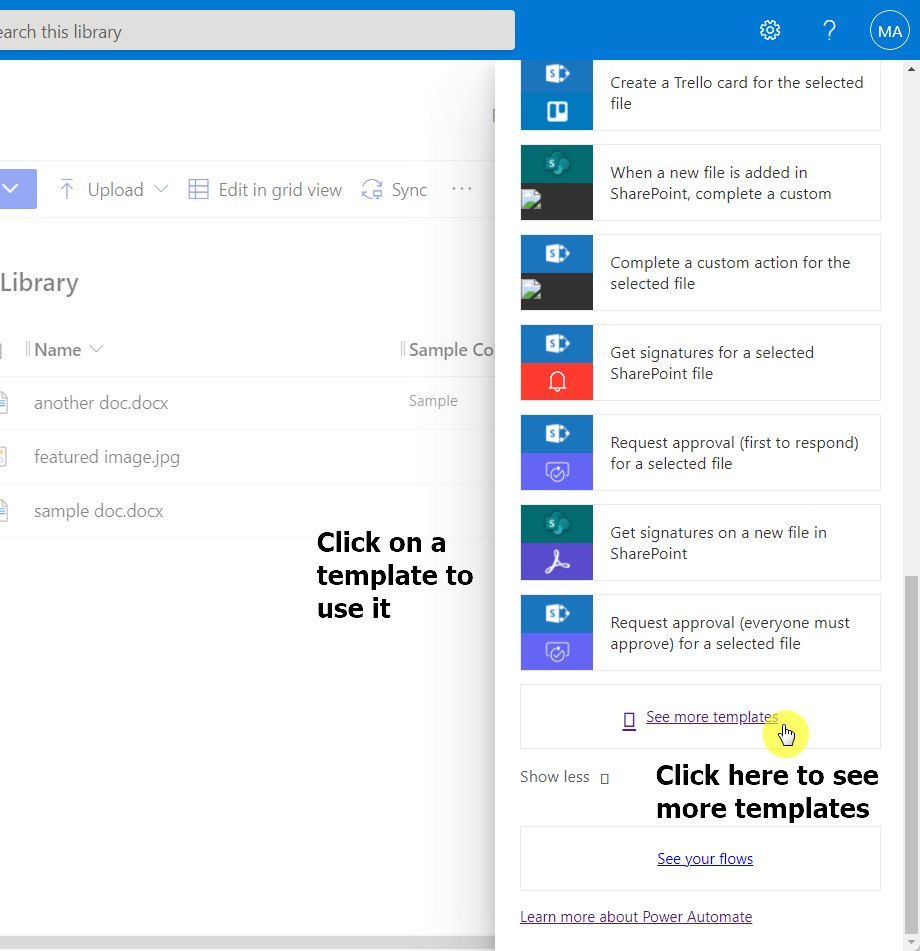Screen dimensions: 920x951
Task: Click the Adobe Sign new file template icon
Action: coord(557,543)
